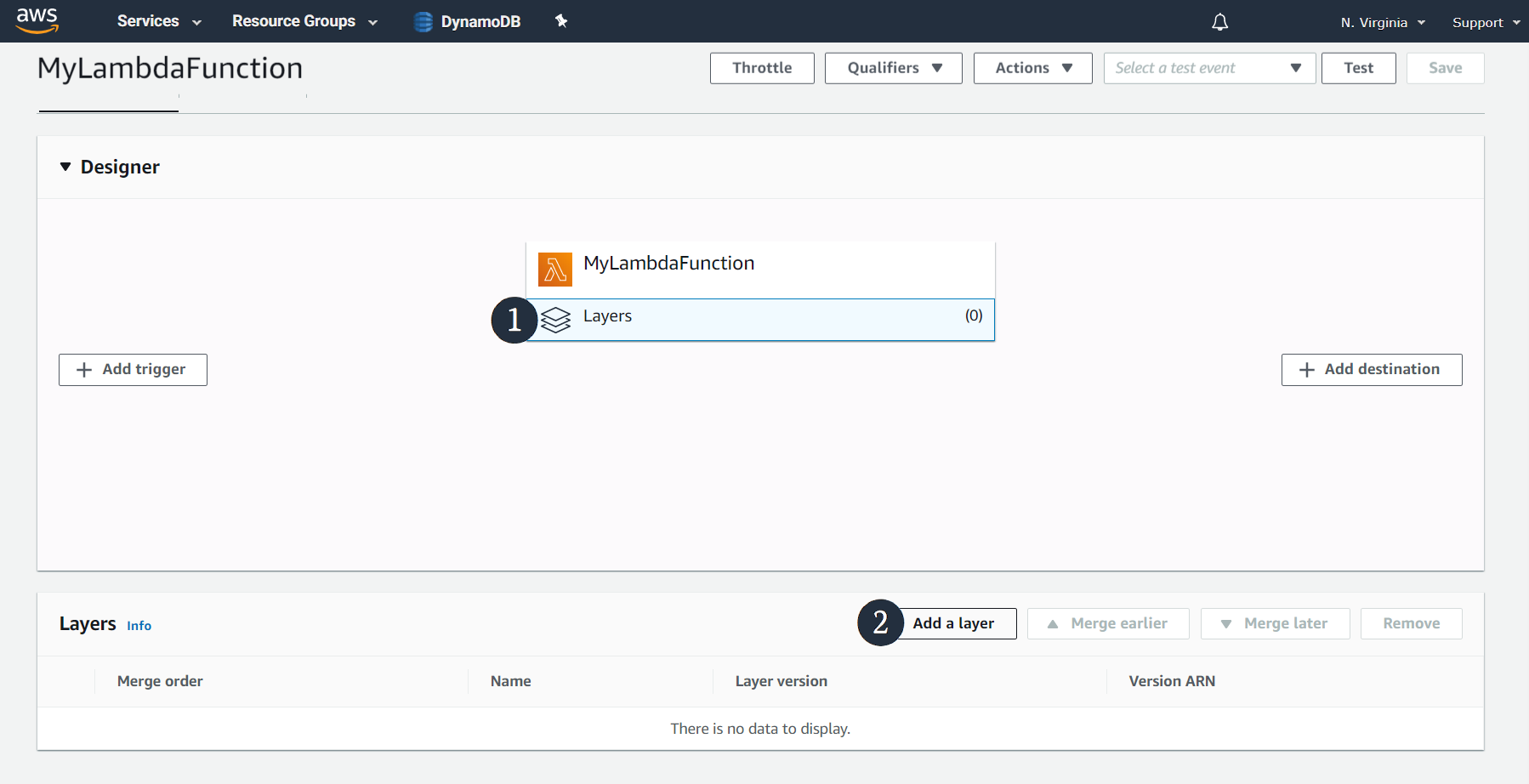This screenshot has width=1529, height=784.
Task: Click the Layers stack icon in Designer
Action: [x=556, y=320]
